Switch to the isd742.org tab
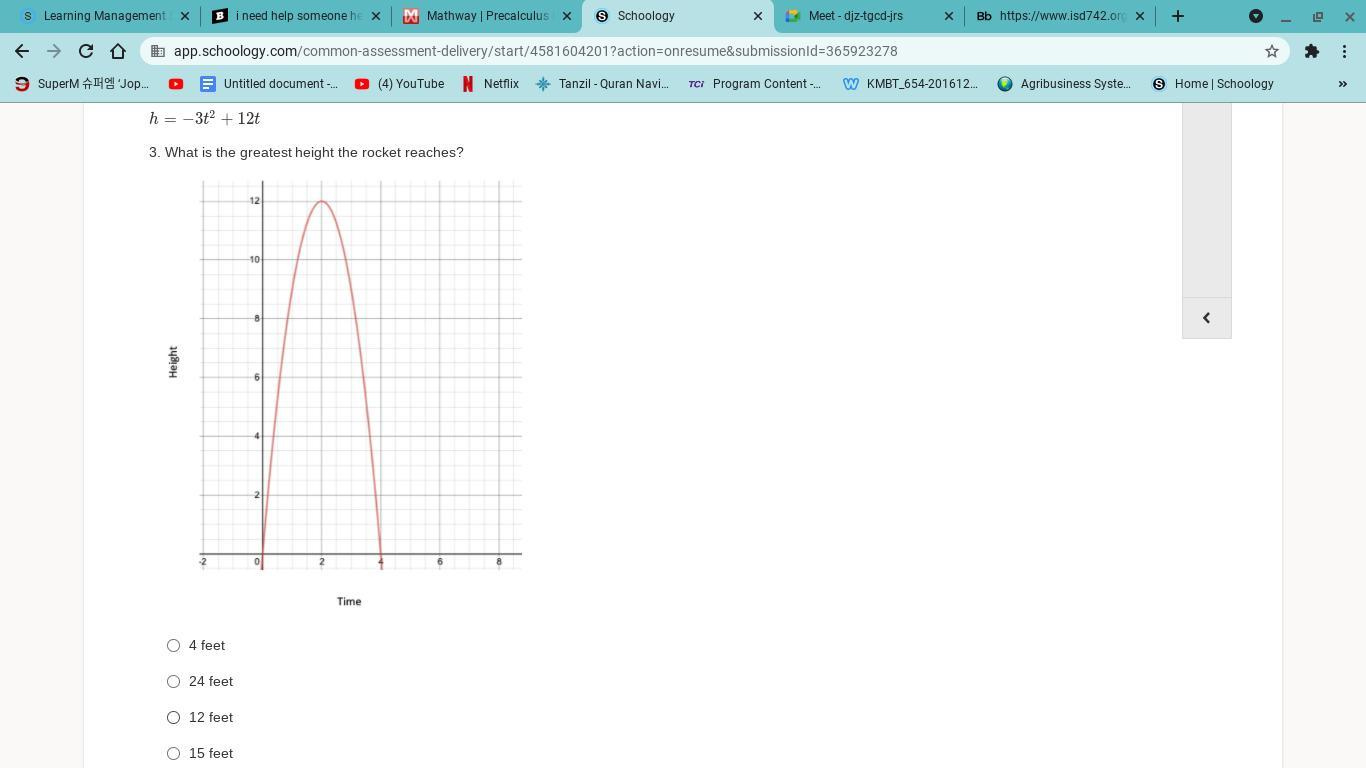Image resolution: width=1366 pixels, height=768 pixels. click(1060, 16)
